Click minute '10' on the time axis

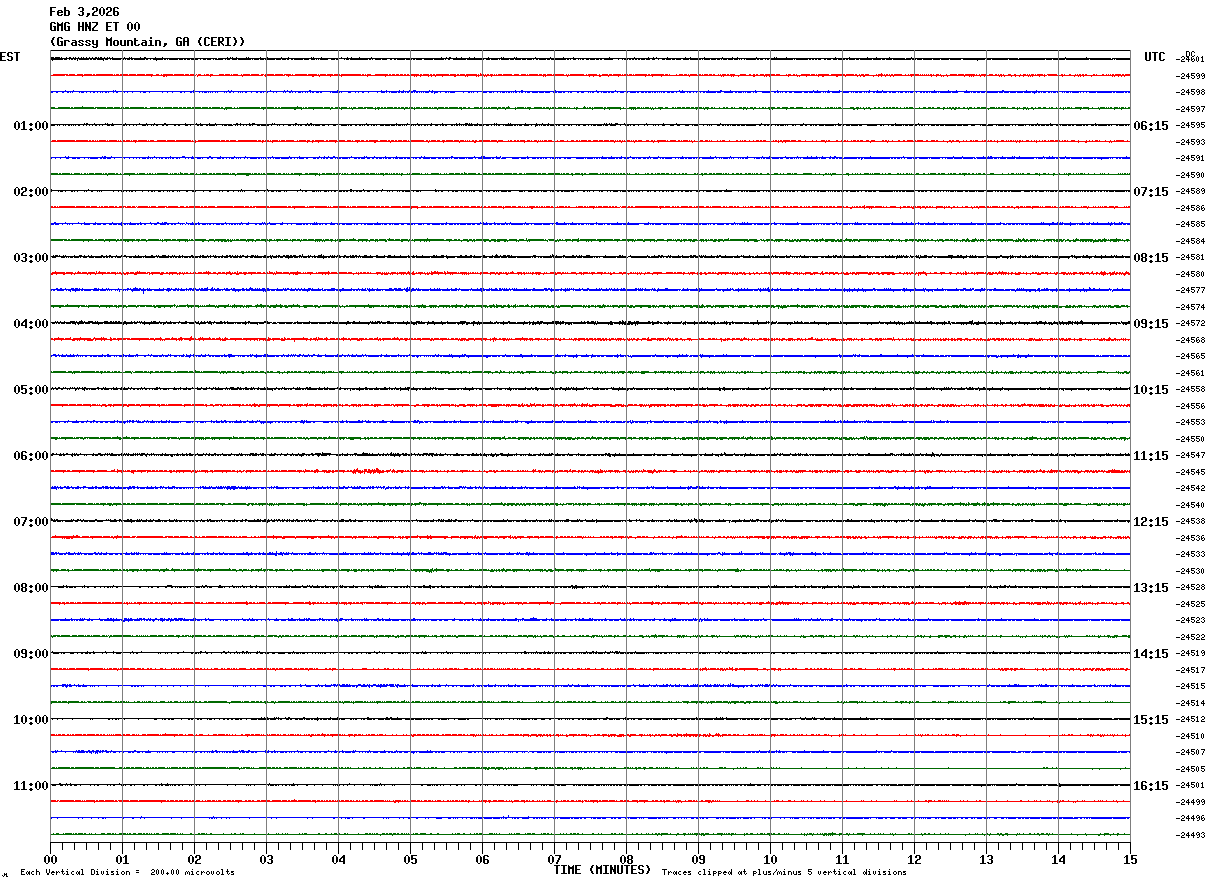(770, 859)
